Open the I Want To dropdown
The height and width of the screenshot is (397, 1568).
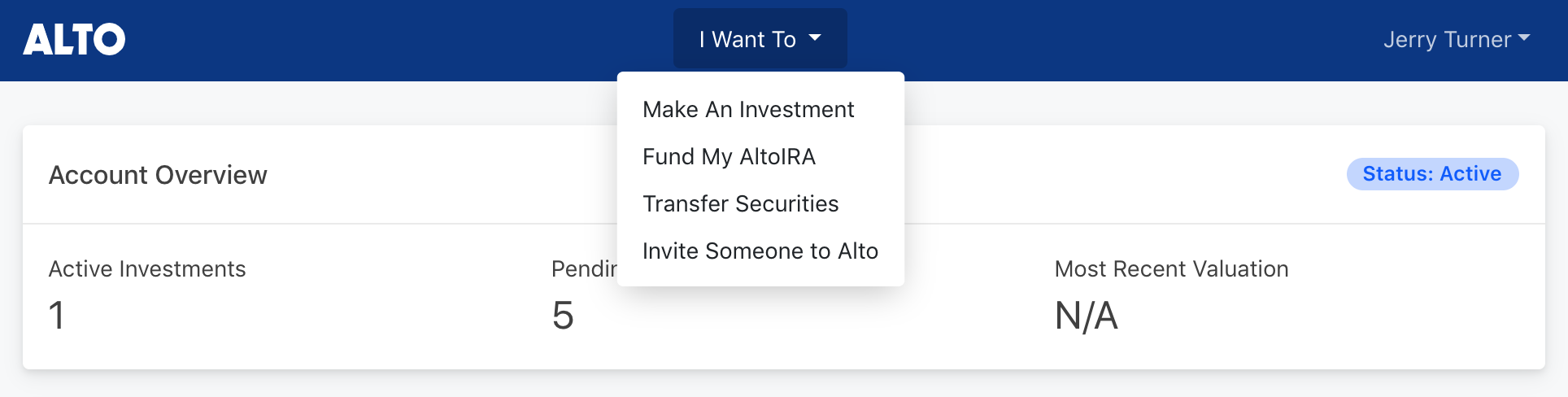click(x=760, y=39)
